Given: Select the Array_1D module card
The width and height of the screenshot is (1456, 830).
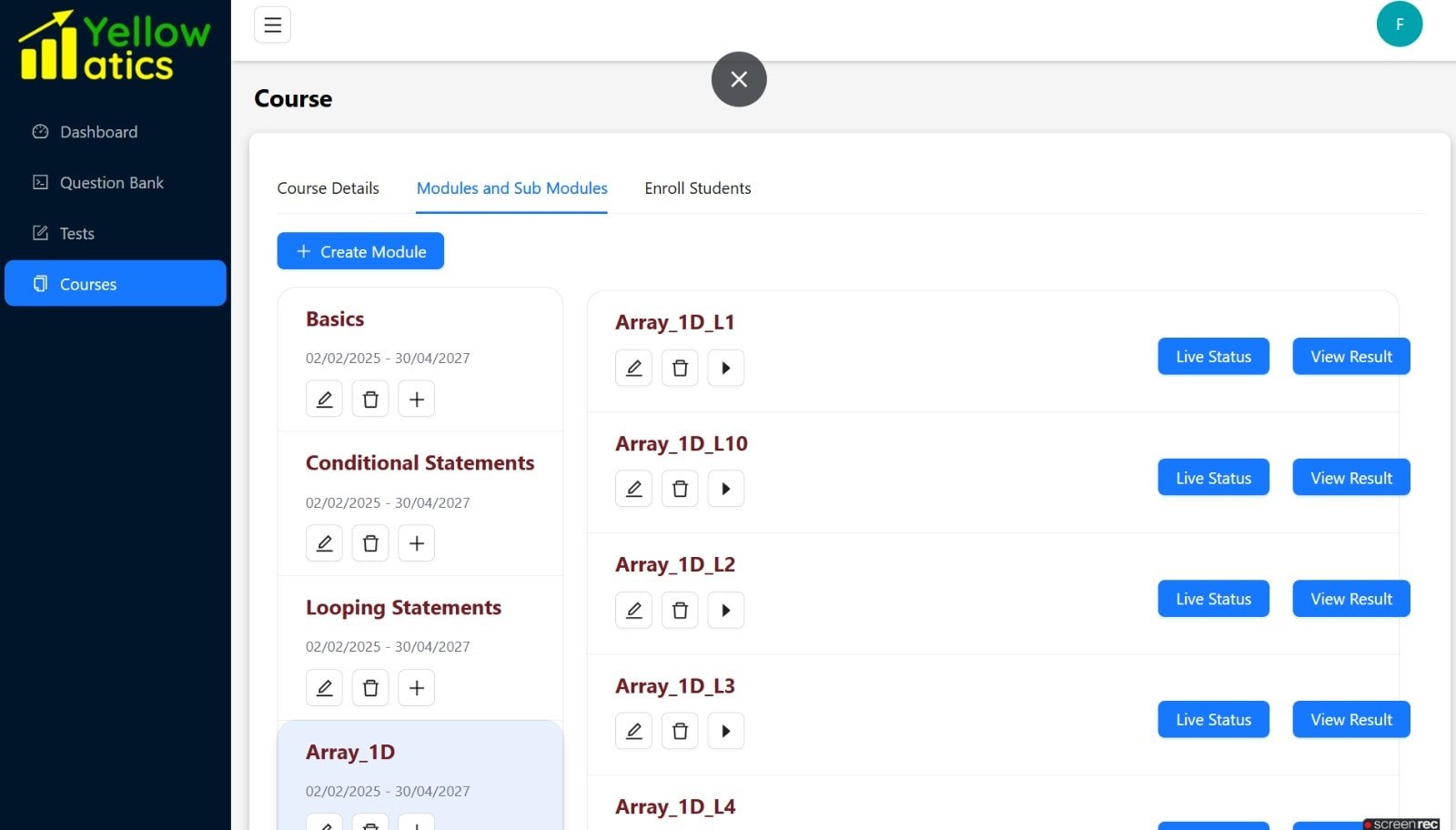Looking at the screenshot, I should 420,775.
